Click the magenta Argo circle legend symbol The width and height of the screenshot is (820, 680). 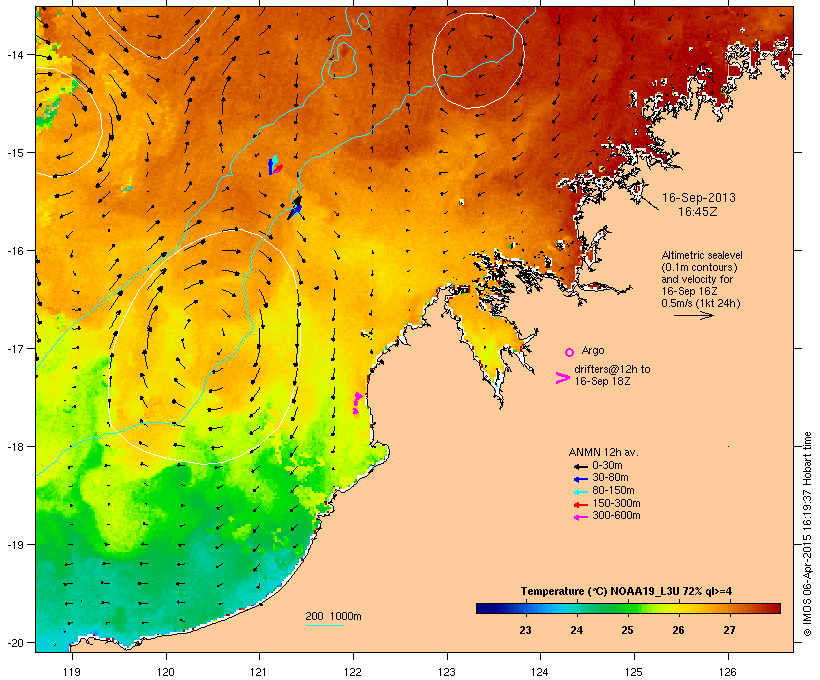[x=570, y=352]
